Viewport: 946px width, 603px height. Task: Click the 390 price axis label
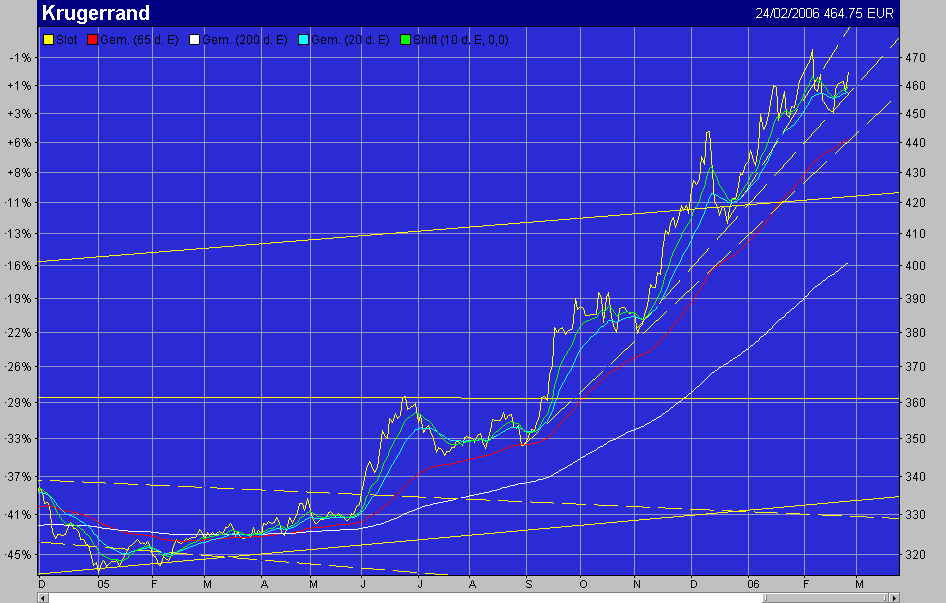(x=915, y=299)
